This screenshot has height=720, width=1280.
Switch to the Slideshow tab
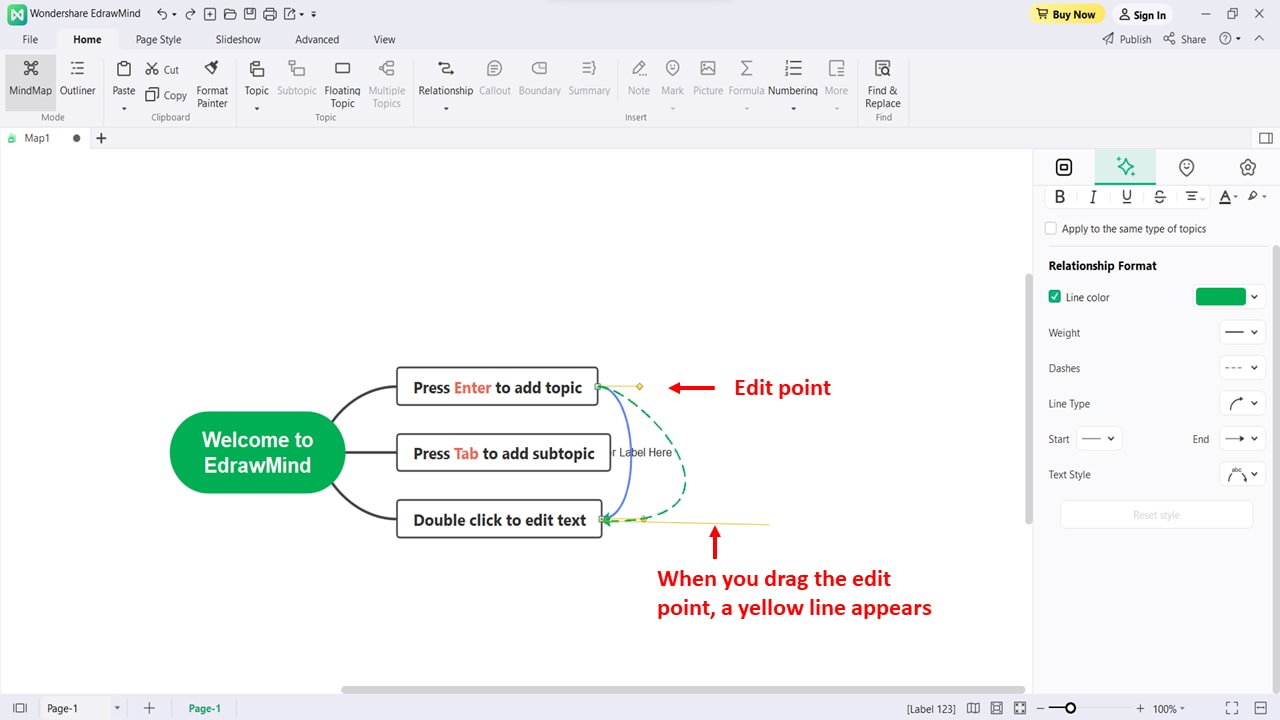click(x=238, y=39)
